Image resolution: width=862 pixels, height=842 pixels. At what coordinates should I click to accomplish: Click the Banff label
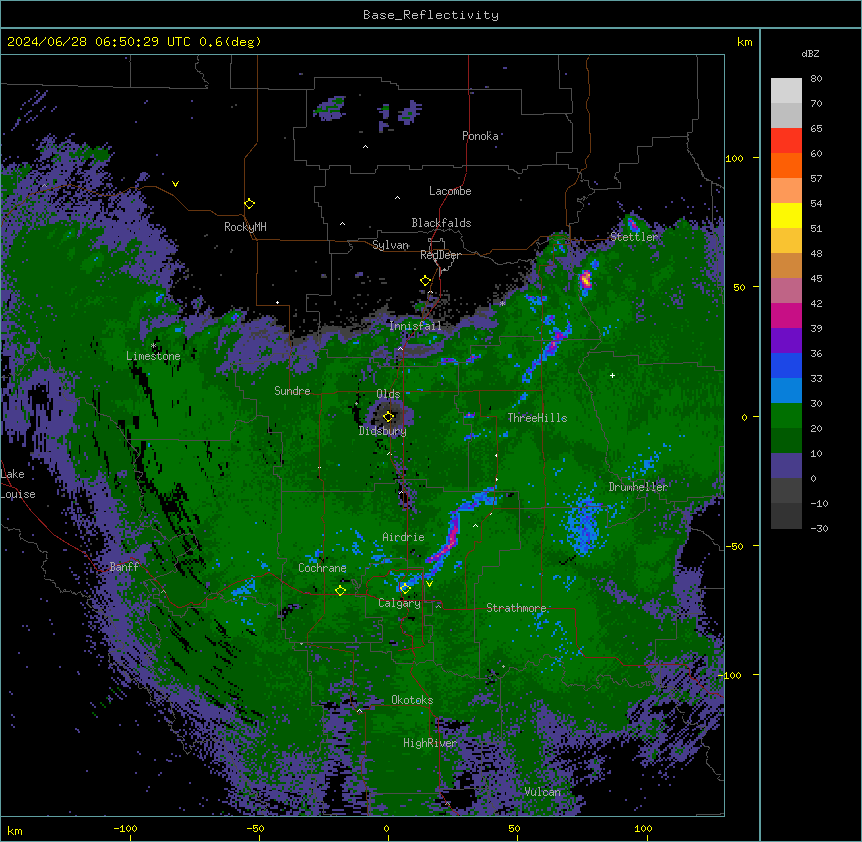tap(124, 567)
